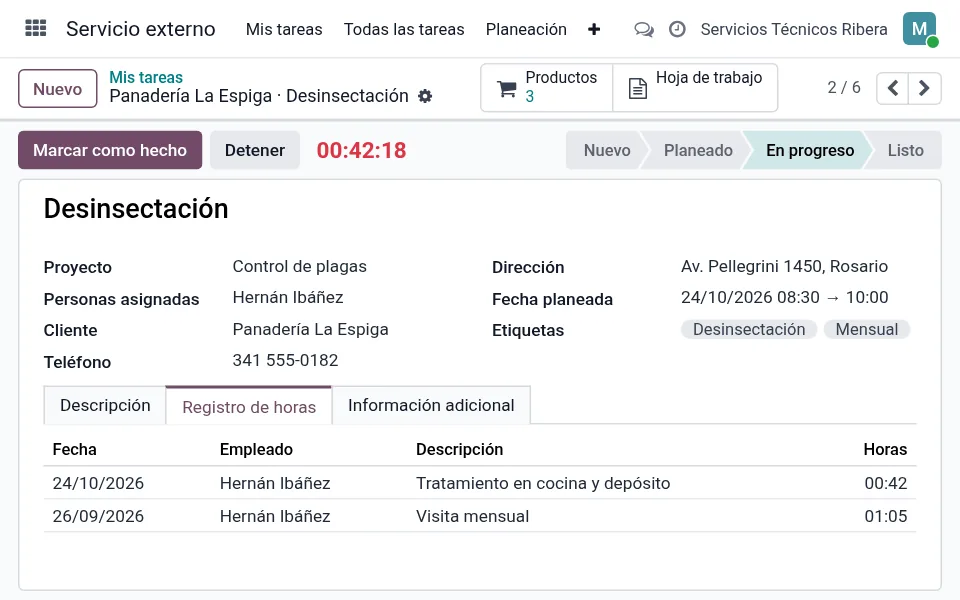
Task: Open Hoja de trabajo smart button
Action: 695,88
